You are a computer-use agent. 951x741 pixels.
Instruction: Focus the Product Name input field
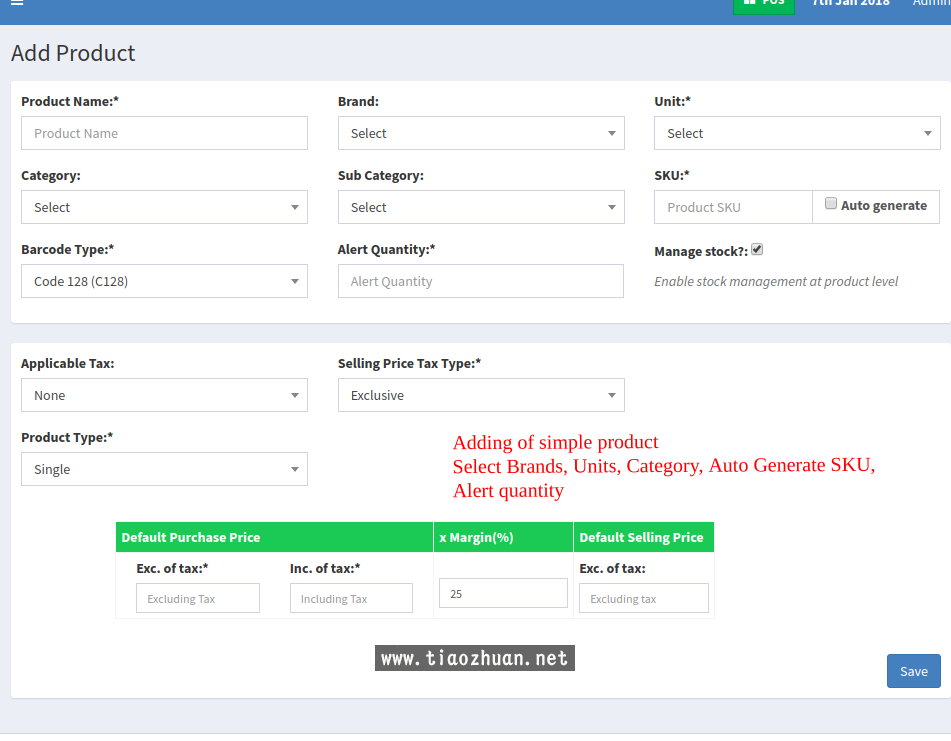pyautogui.click(x=164, y=133)
